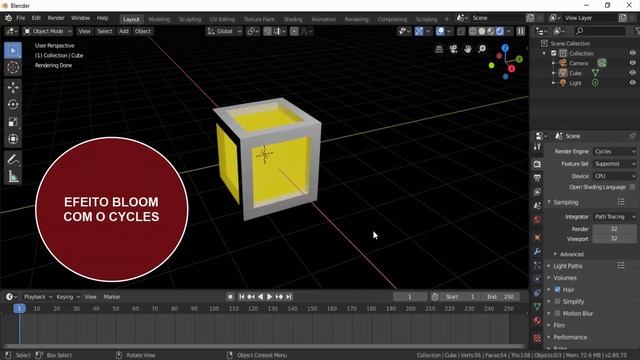The height and width of the screenshot is (360, 640).
Task: Open the Render Engine dropdown
Action: point(615,151)
